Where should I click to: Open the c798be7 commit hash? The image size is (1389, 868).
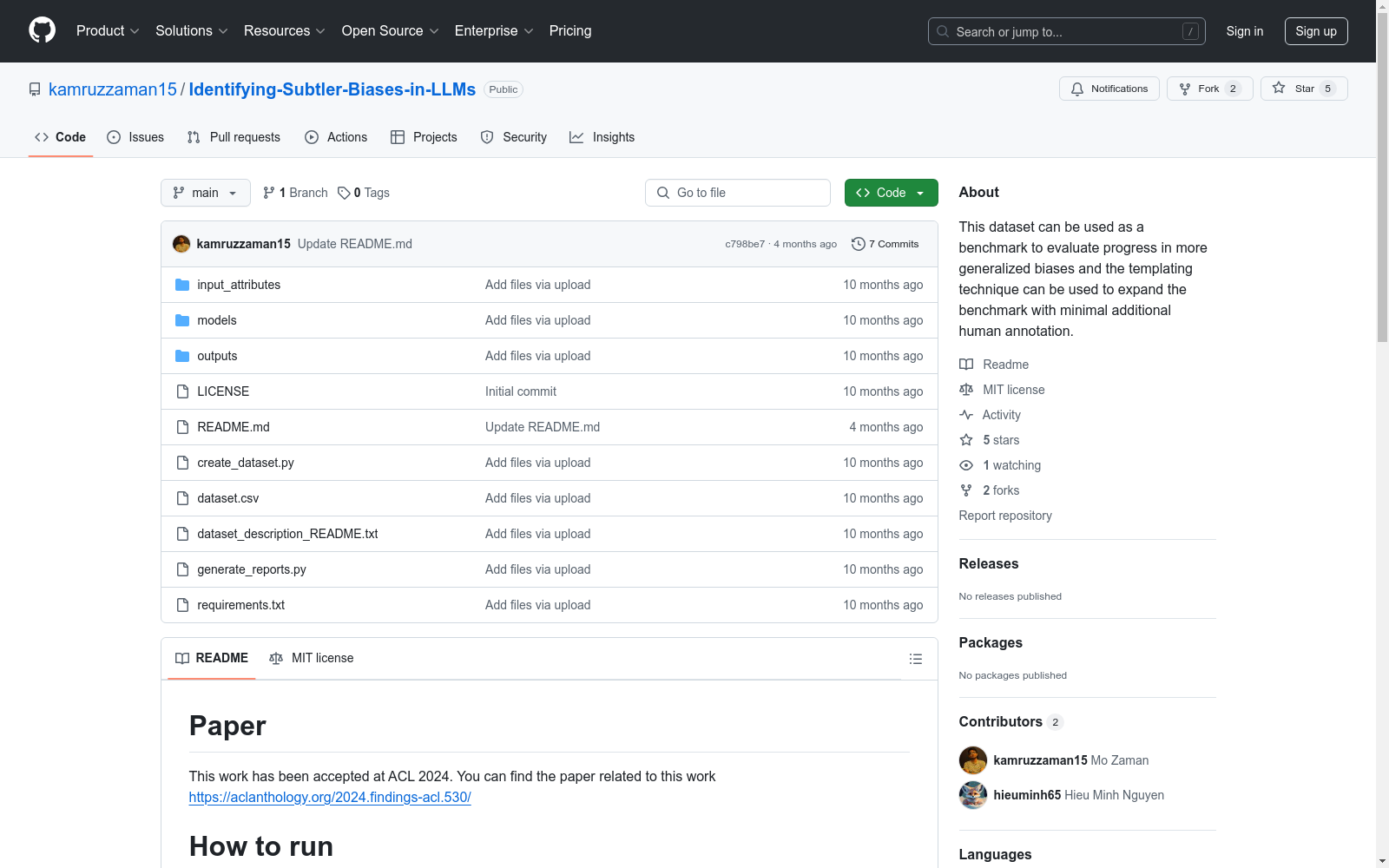click(x=745, y=244)
